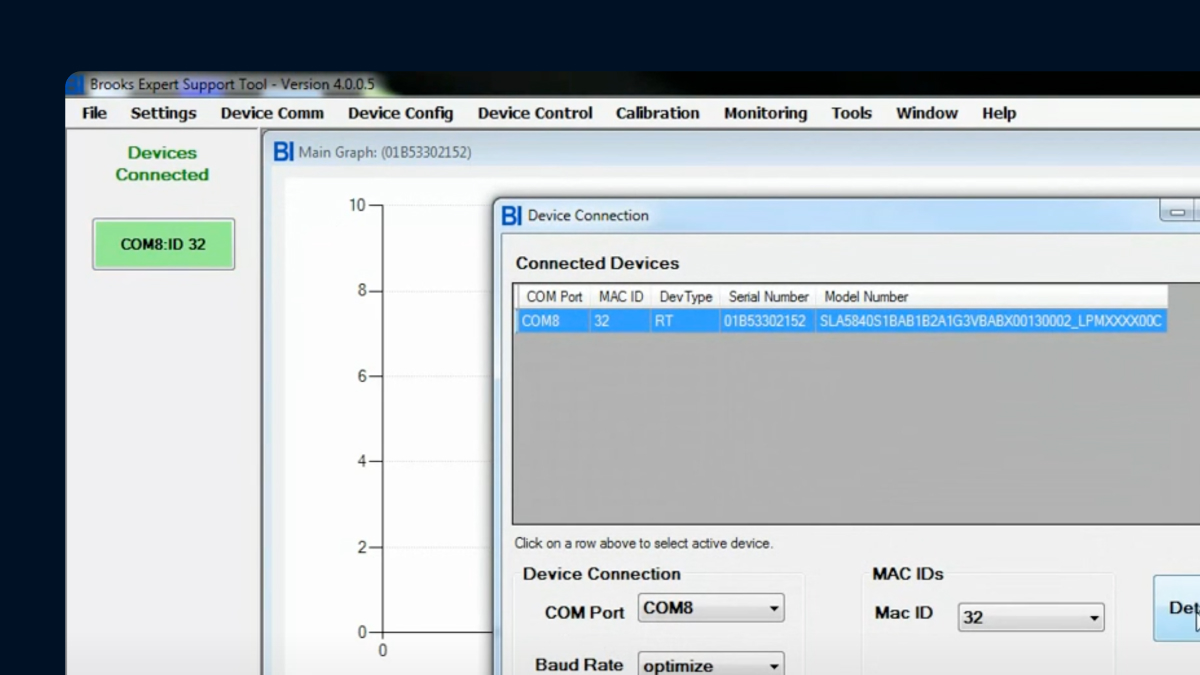
Task: Open the Settings menu
Action: (162, 113)
